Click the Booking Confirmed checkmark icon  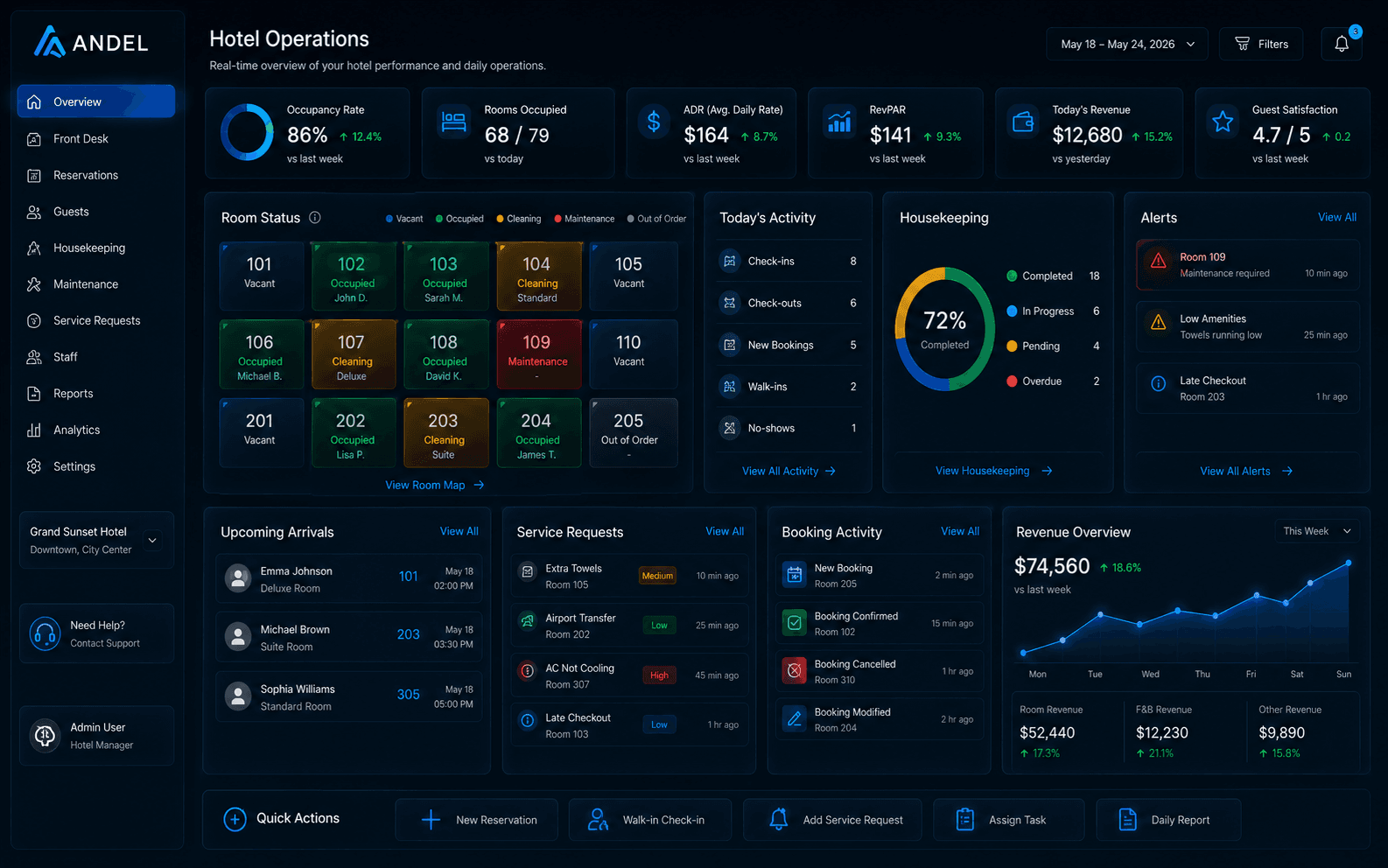795,622
